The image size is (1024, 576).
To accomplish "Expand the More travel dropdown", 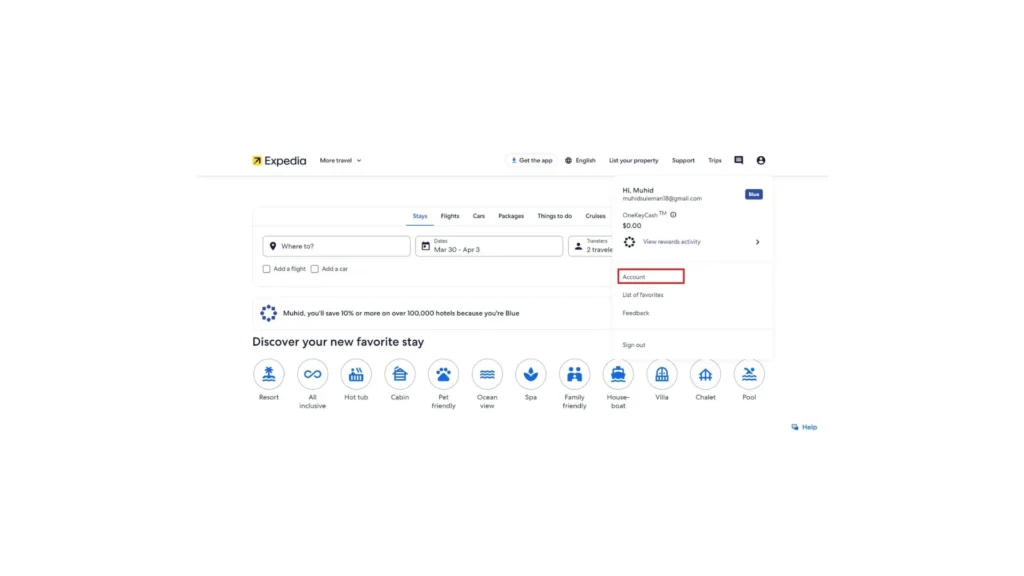I will [340, 160].
